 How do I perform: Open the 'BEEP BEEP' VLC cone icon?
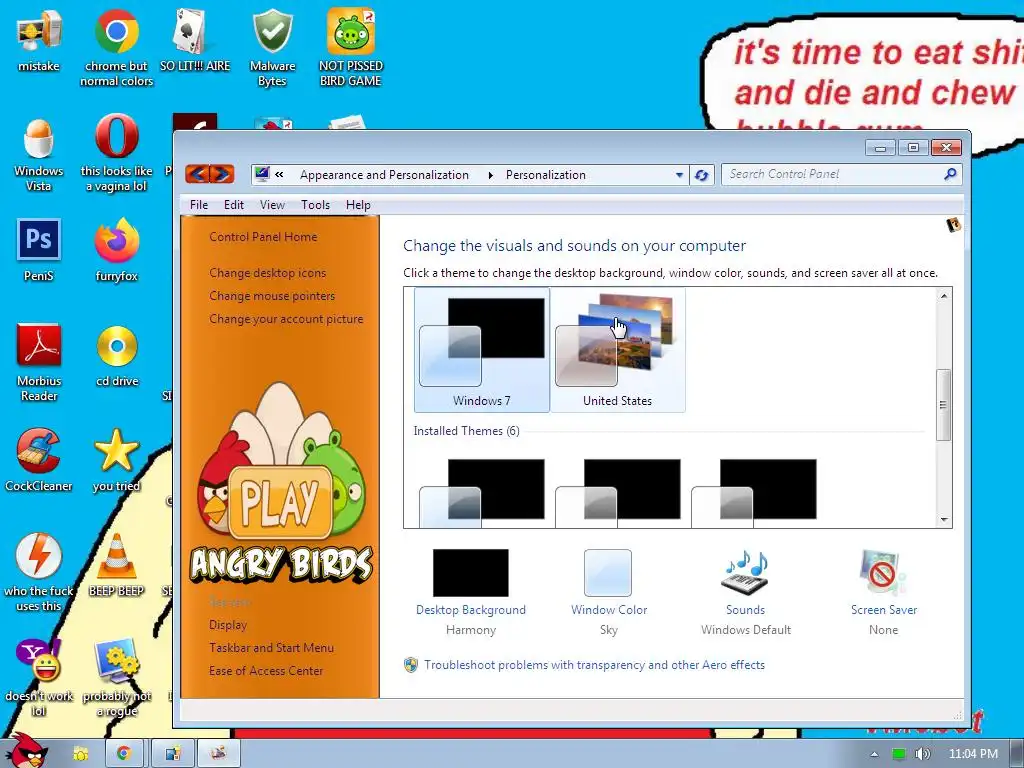click(x=116, y=566)
